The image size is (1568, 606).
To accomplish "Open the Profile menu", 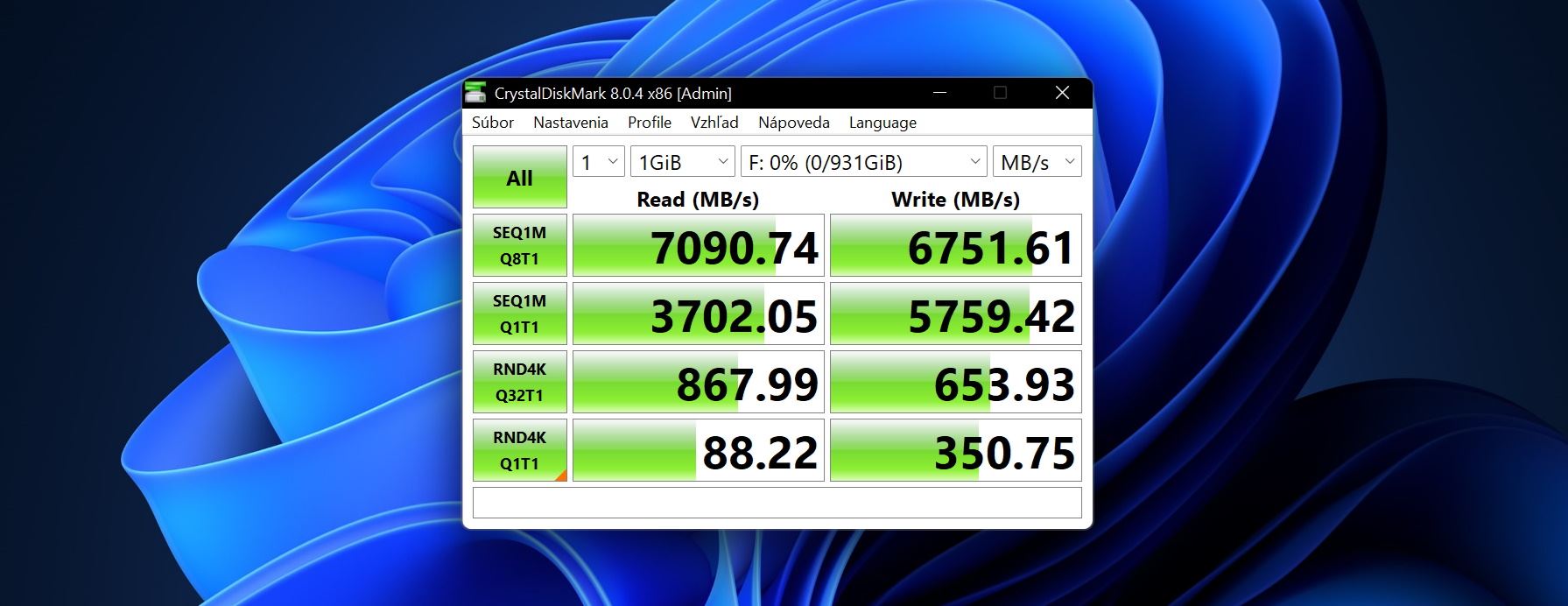I will coord(650,123).
